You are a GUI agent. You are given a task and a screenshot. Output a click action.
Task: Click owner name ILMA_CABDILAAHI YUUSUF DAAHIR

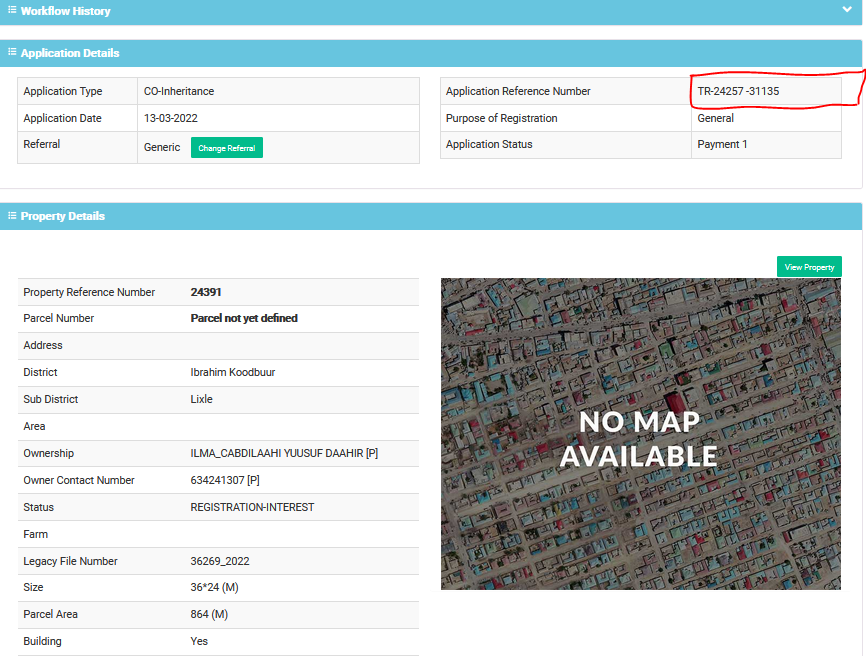(277, 453)
